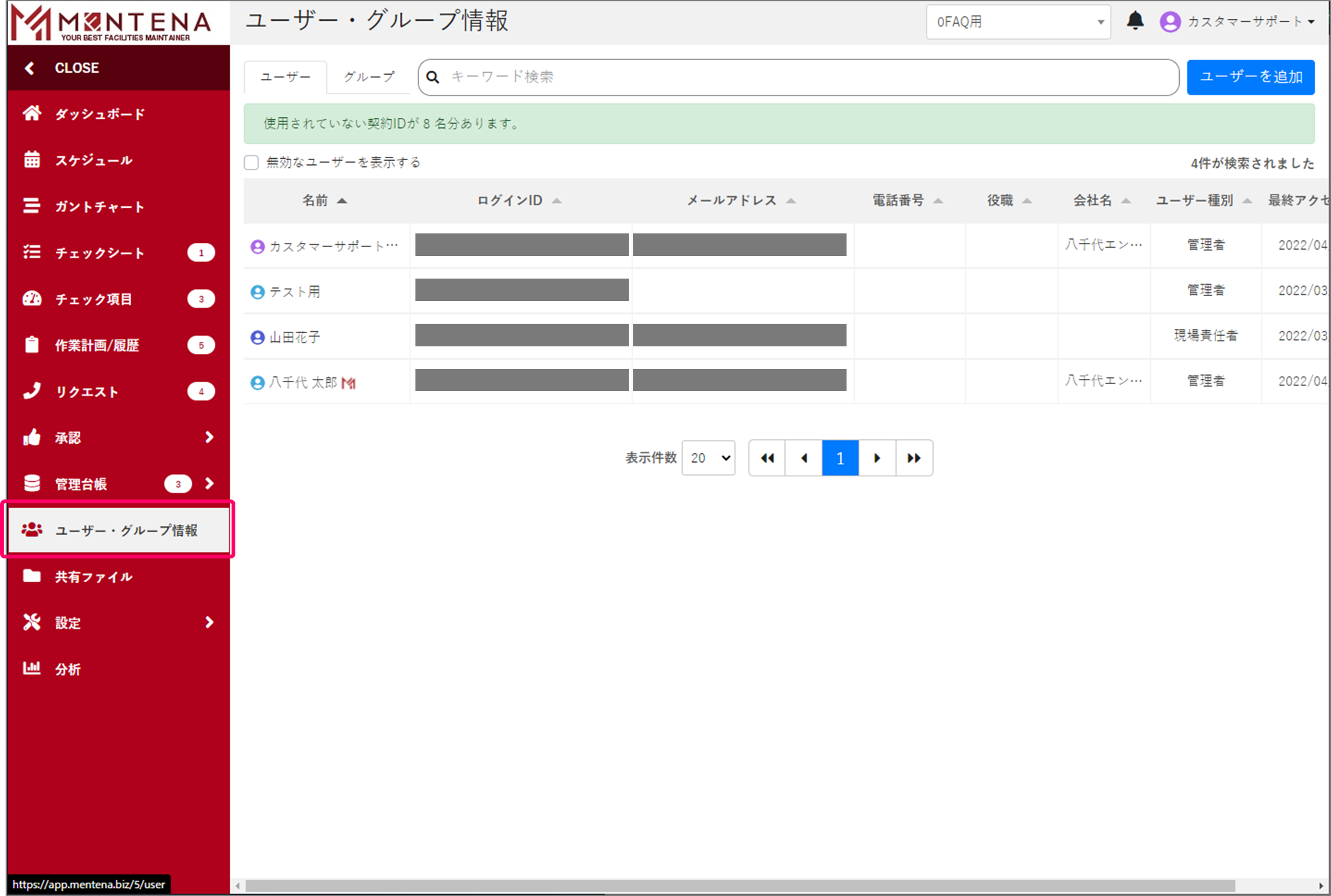Image resolution: width=1331 pixels, height=896 pixels.
Task: Switch to the グループ tab
Action: 369,77
